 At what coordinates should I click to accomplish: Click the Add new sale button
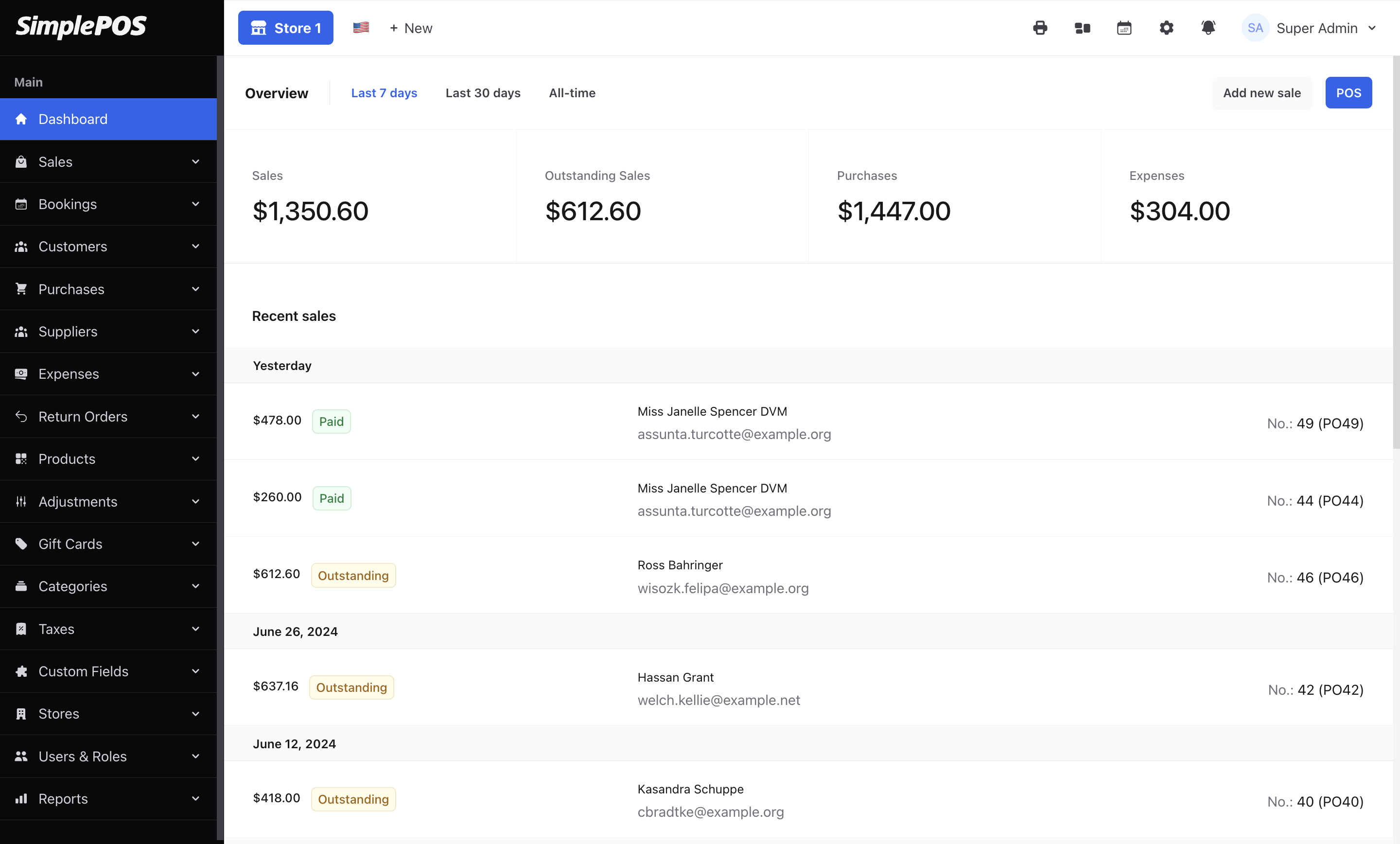tap(1261, 93)
